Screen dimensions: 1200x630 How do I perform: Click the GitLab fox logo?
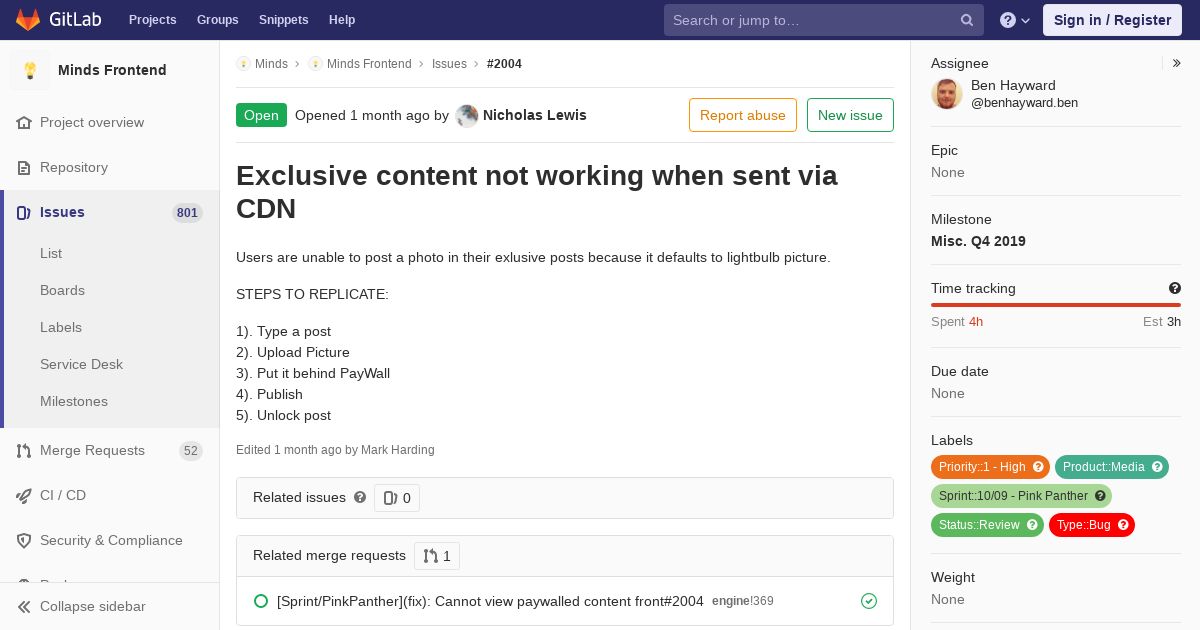point(29,20)
